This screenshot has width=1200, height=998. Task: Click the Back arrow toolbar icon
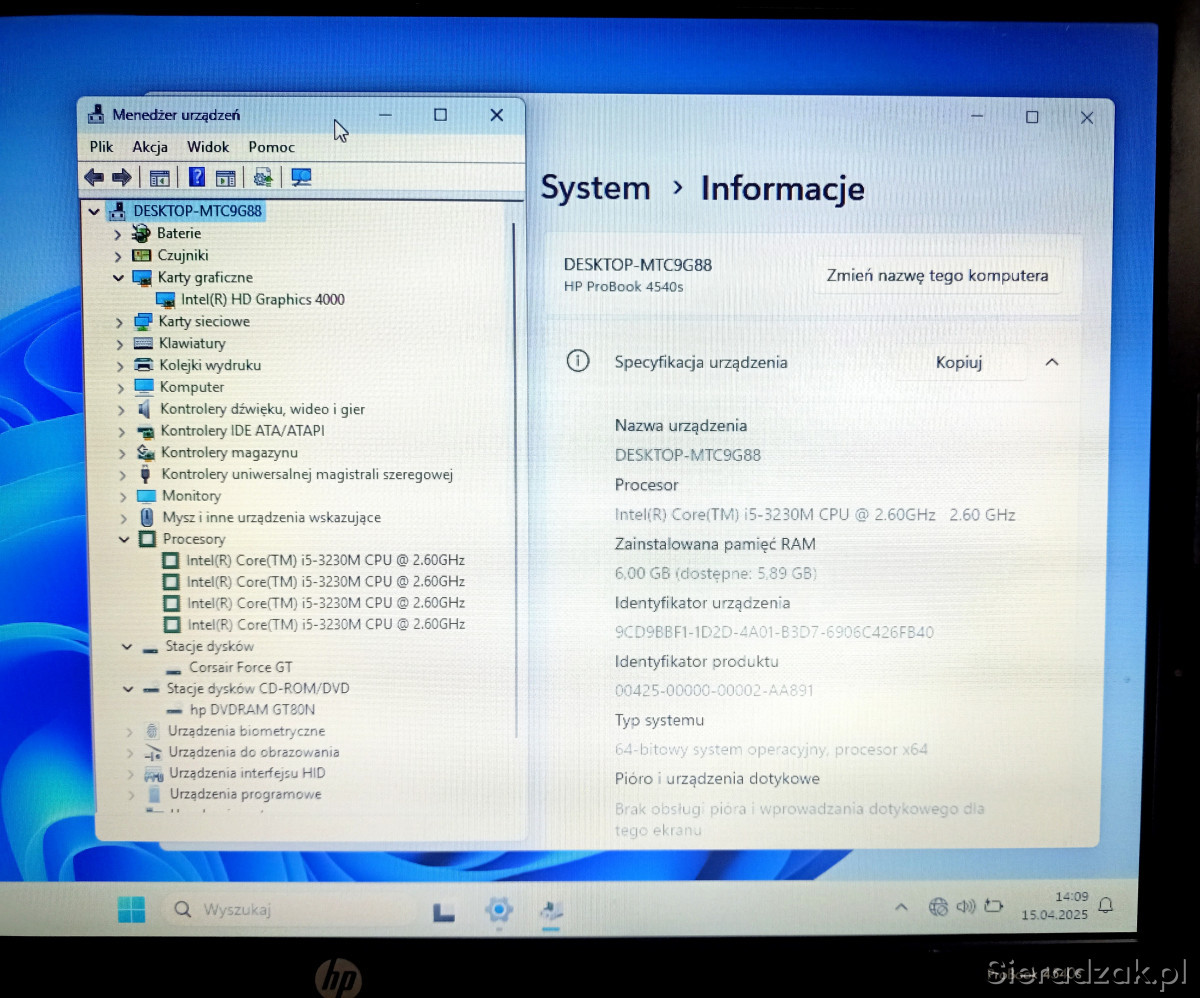[x=94, y=178]
